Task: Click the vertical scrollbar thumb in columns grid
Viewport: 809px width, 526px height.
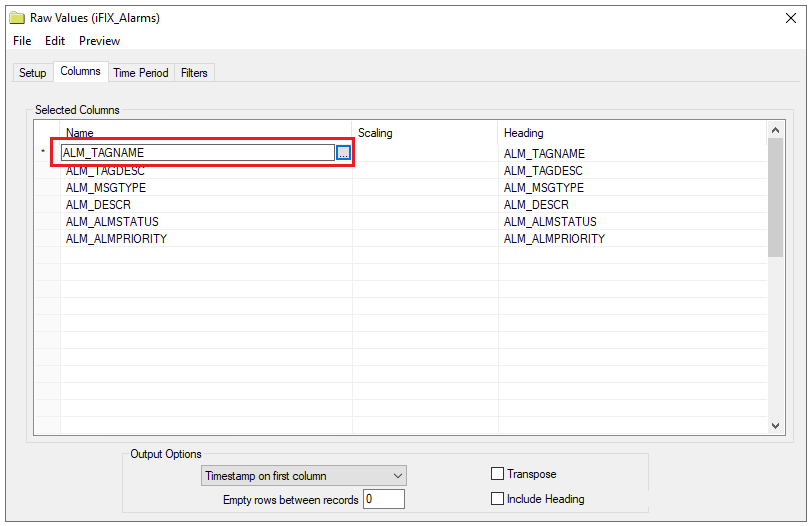Action: [x=775, y=197]
